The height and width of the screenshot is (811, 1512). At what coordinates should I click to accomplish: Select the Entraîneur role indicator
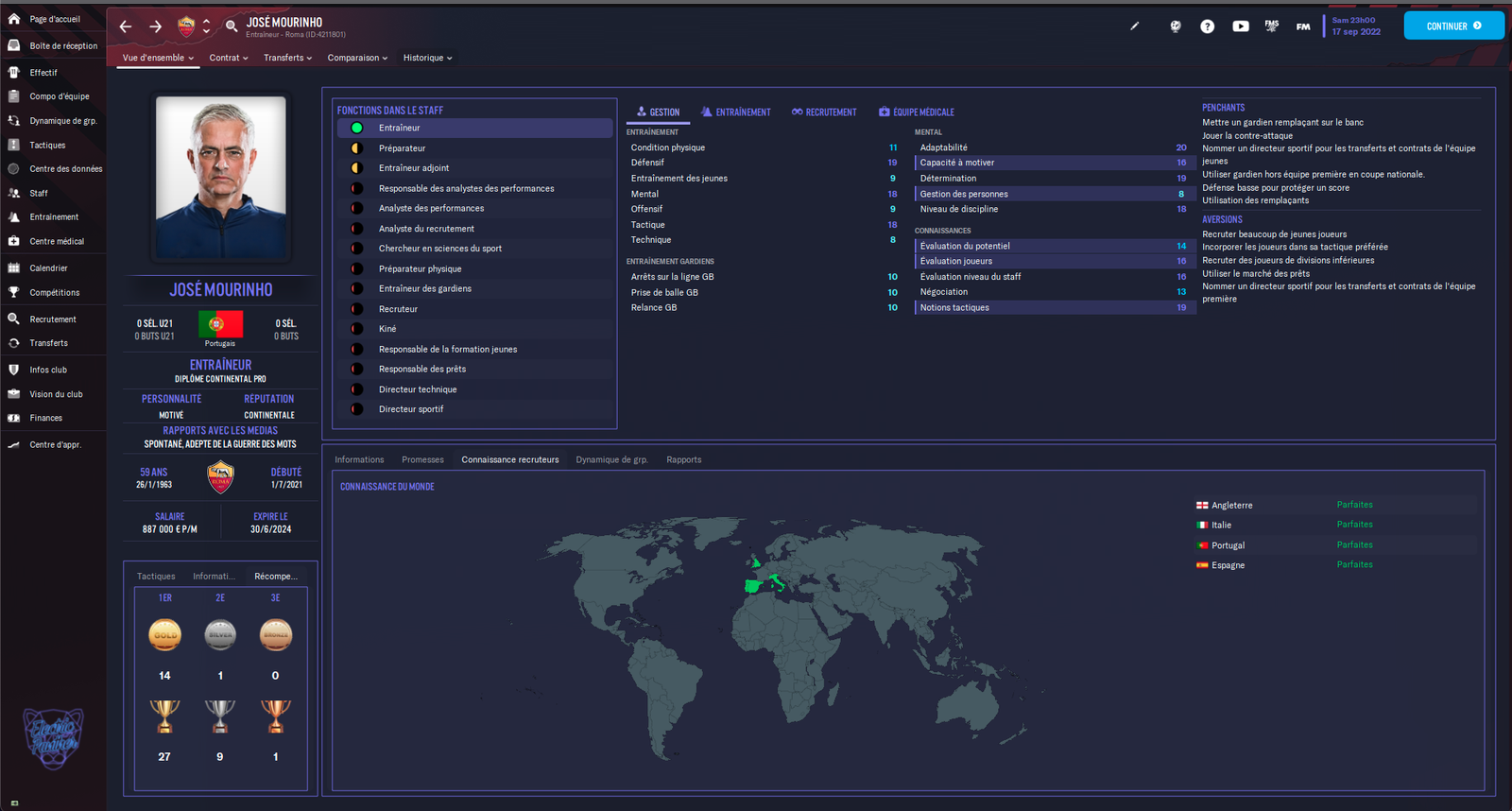click(x=357, y=129)
